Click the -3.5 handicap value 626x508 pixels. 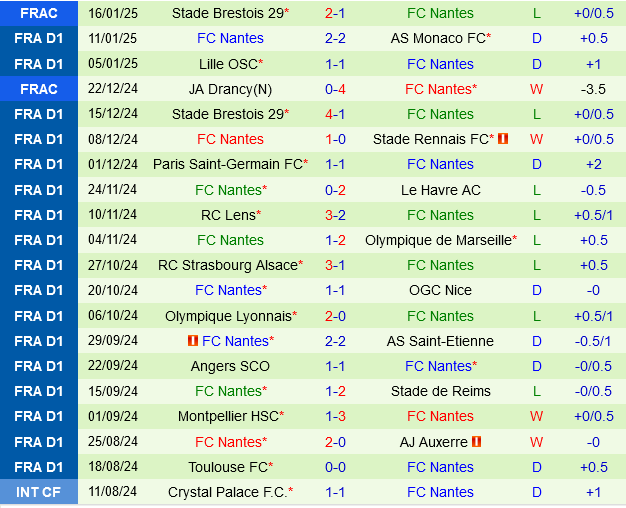(x=593, y=89)
